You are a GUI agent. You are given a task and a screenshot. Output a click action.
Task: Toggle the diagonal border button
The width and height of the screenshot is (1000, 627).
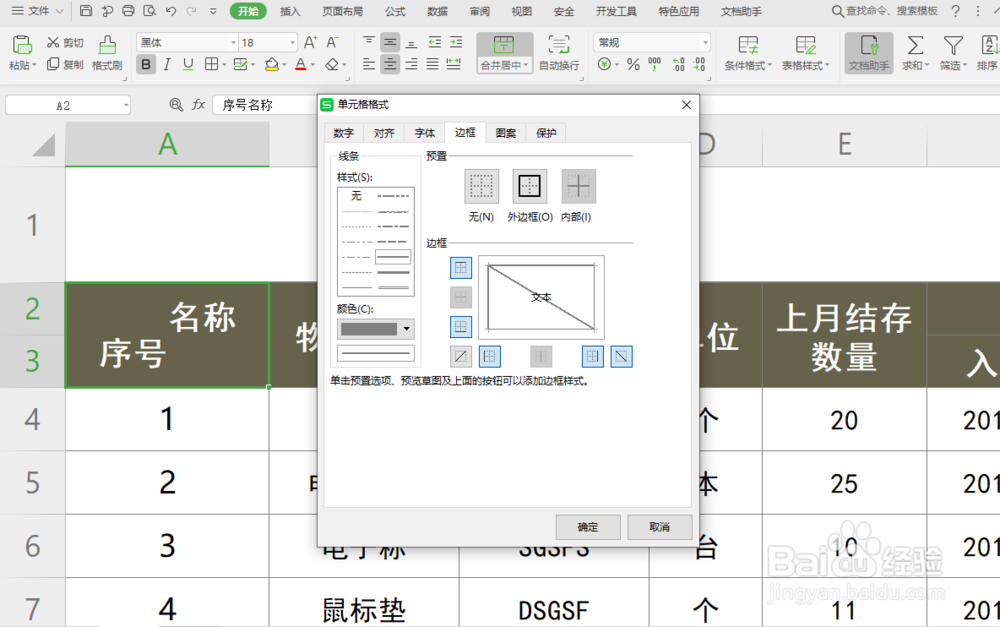(621, 356)
